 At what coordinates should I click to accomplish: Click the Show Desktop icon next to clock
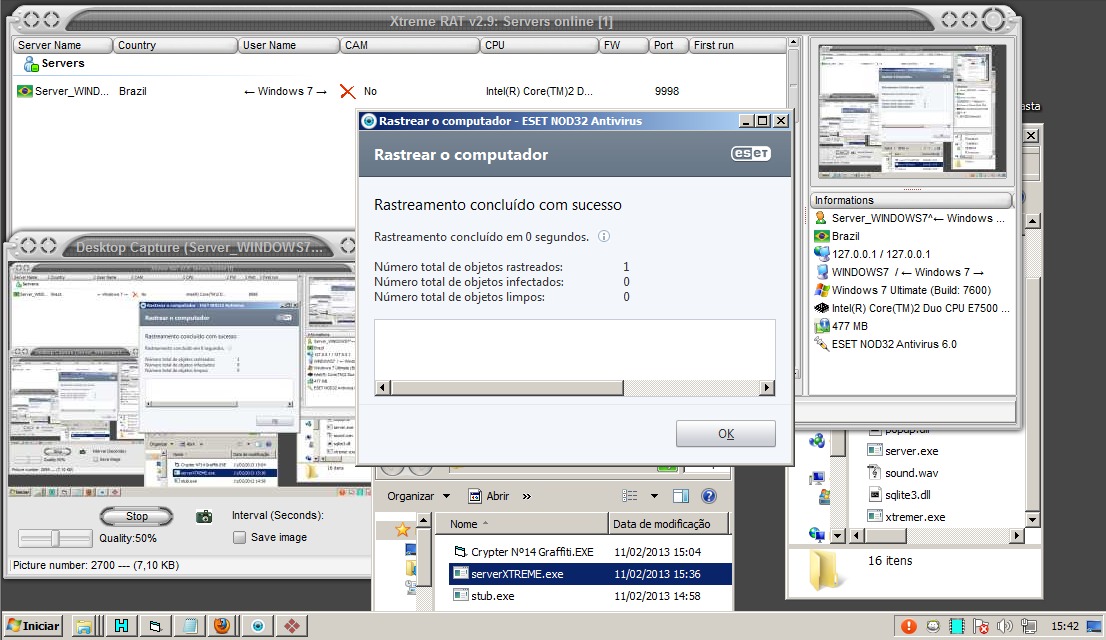click(1094, 626)
